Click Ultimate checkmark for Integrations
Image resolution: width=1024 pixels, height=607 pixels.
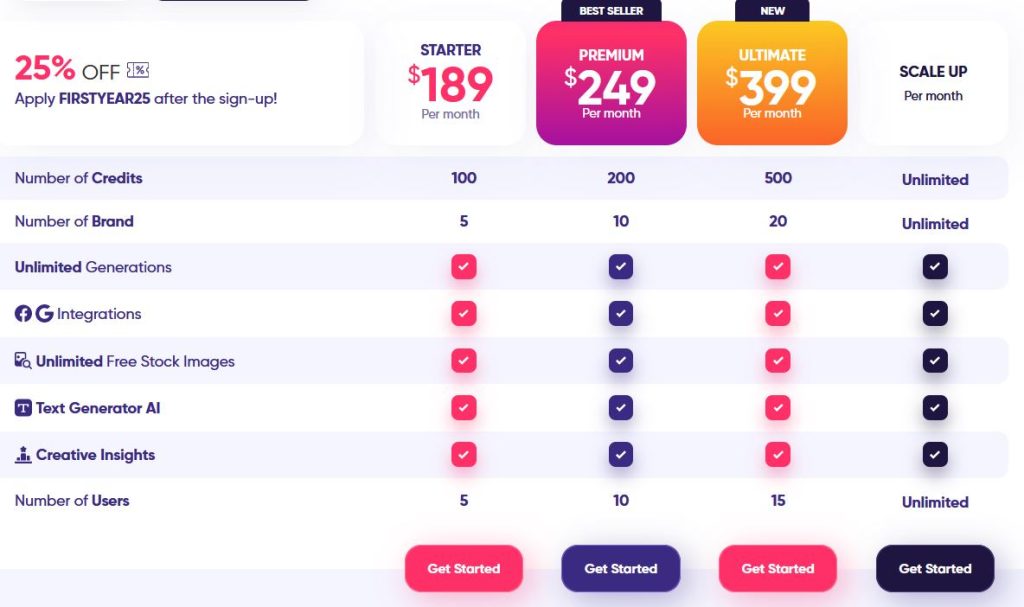click(x=778, y=314)
